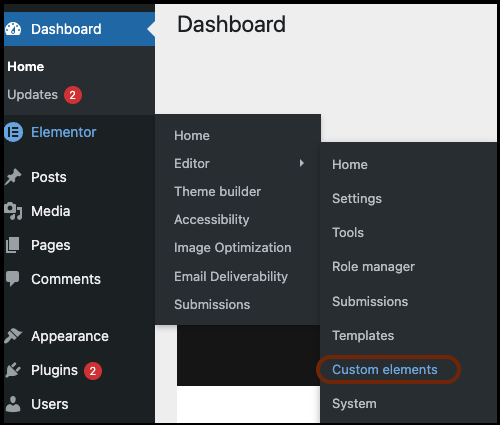Click the Users person icon
The height and width of the screenshot is (425, 500).
13,404
